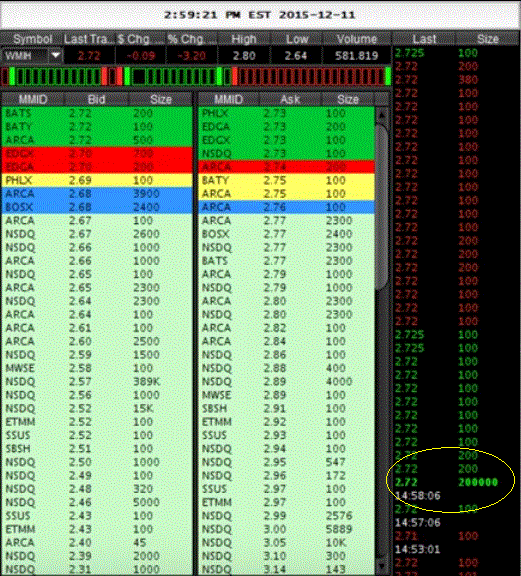This screenshot has height=576, width=521.
Task: Click the Volume value 581.819
Action: click(x=356, y=56)
